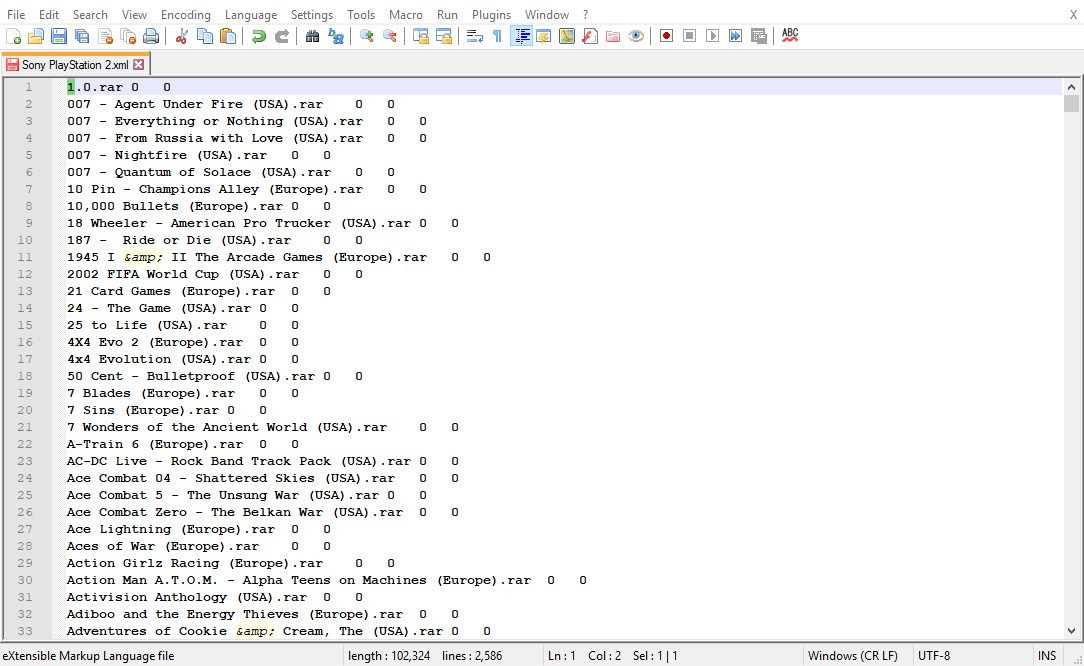This screenshot has height=666, width=1084.
Task: Close all documents via toolbar icon
Action: [x=128, y=36]
